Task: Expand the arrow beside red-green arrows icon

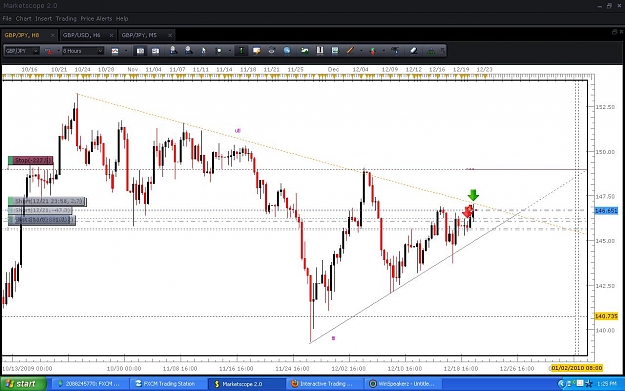Action: (384, 51)
